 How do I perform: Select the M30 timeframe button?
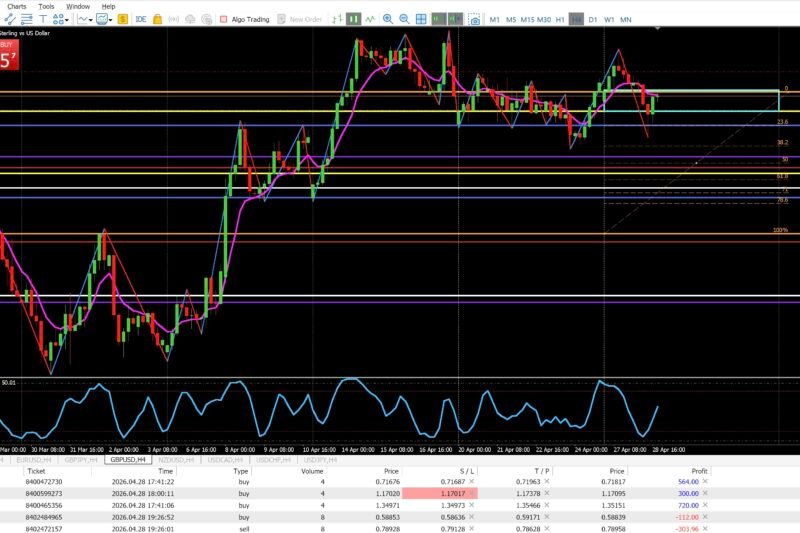[544, 19]
